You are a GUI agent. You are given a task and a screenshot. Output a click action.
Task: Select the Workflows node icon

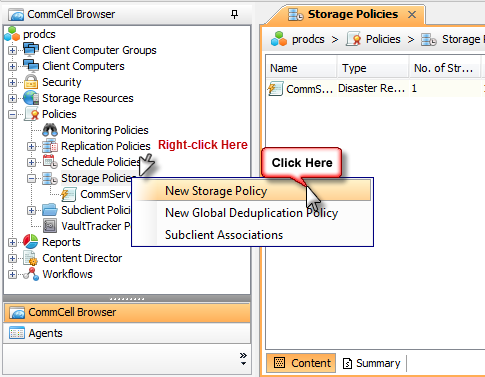[x=31, y=274]
